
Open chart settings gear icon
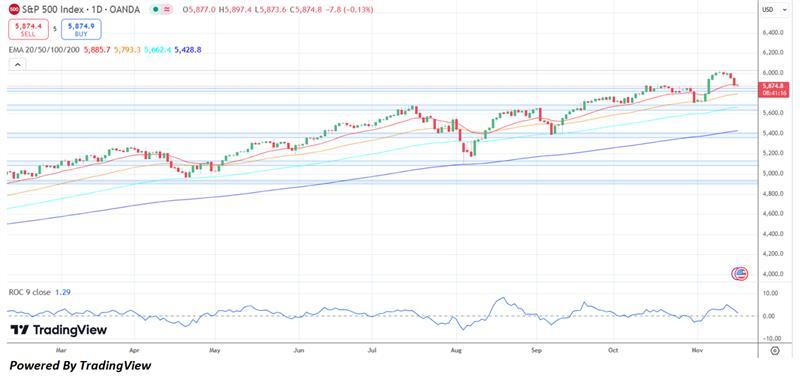[x=774, y=350]
